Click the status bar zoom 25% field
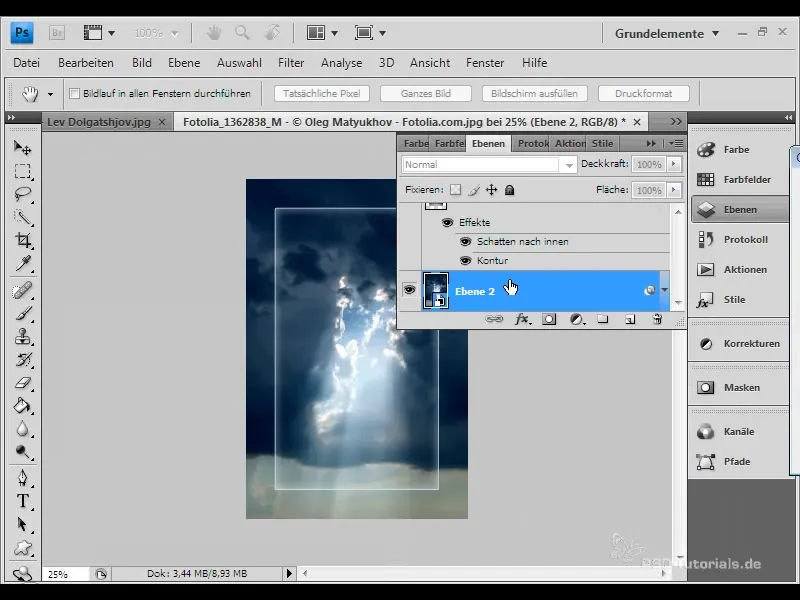This screenshot has height=600, width=800. click(65, 574)
